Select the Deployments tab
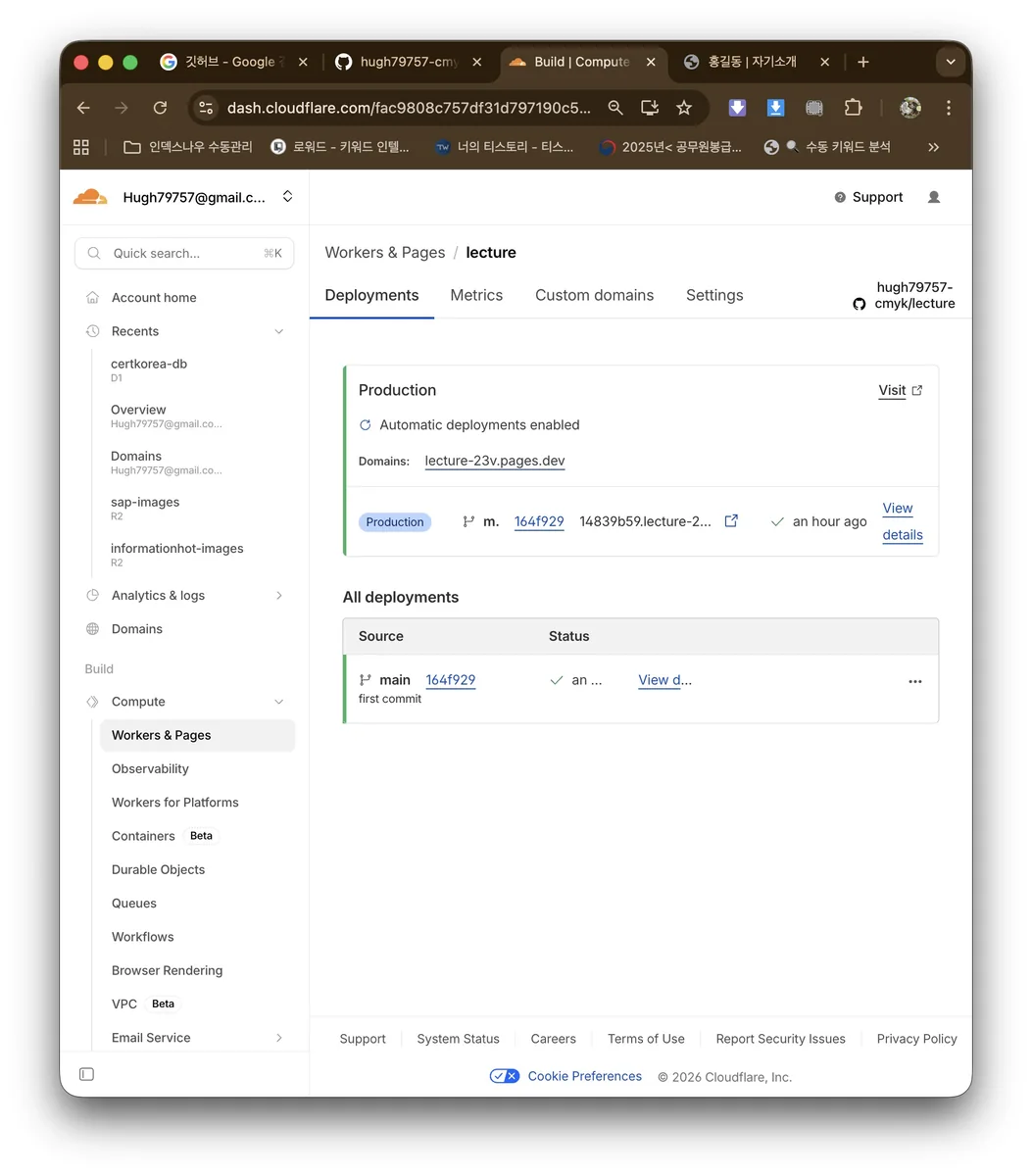Image resolution: width=1032 pixels, height=1176 pixels. [371, 295]
